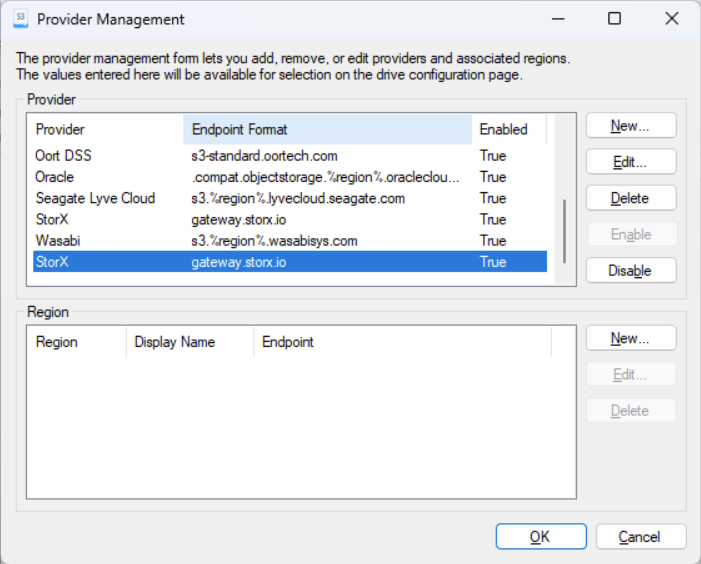701x564 pixels.
Task: Click Delete button in Provider section
Action: tap(631, 198)
